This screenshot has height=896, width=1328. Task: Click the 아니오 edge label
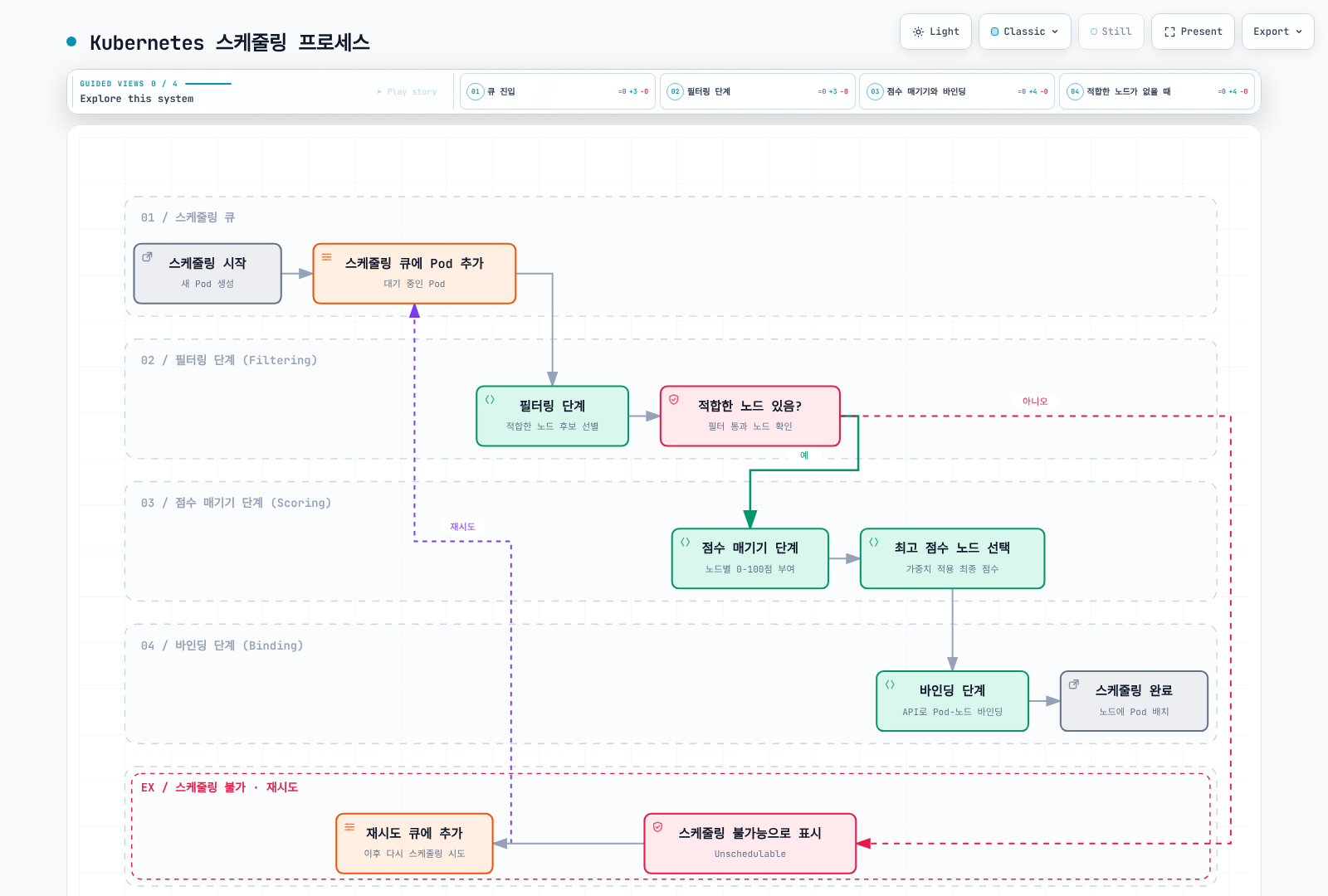click(1035, 402)
